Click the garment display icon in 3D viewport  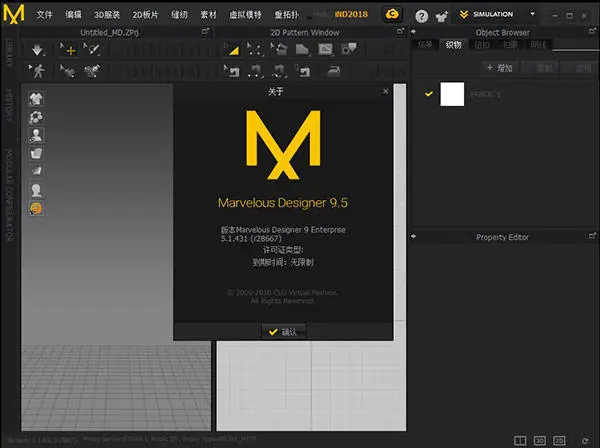click(x=36, y=98)
